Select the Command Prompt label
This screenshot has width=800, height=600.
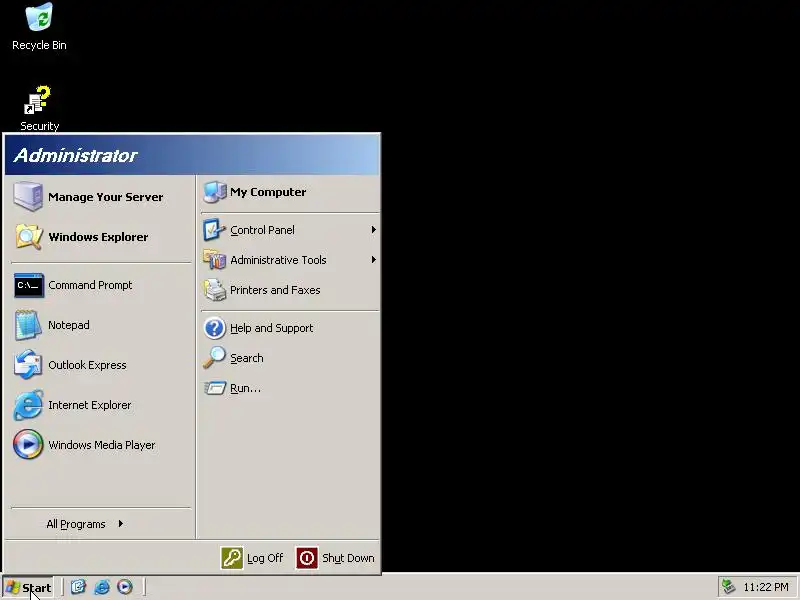(x=90, y=285)
